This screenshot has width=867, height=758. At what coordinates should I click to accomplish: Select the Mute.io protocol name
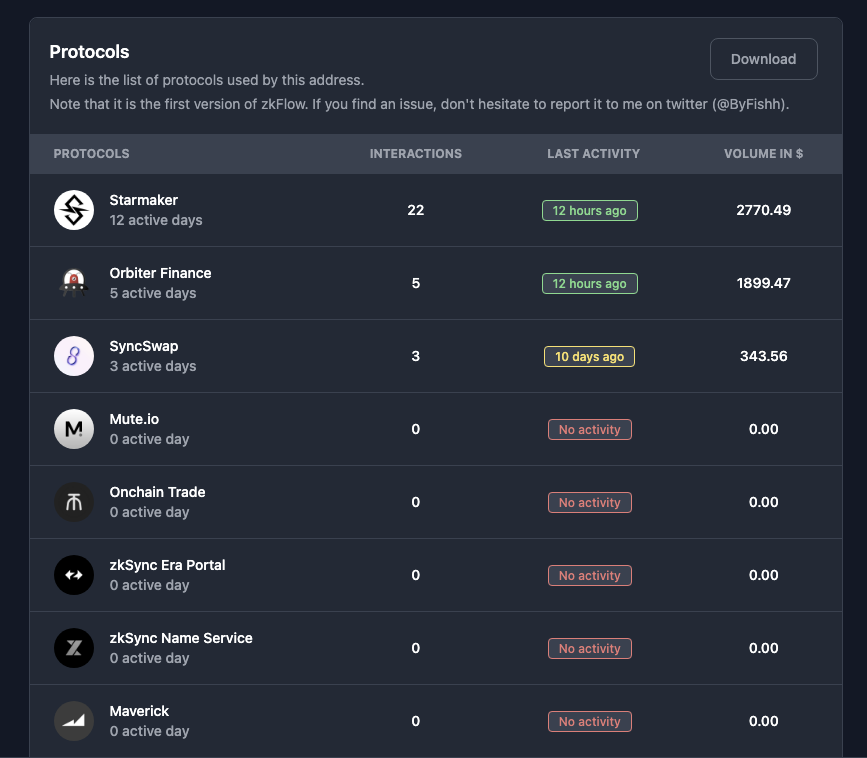tap(134, 419)
